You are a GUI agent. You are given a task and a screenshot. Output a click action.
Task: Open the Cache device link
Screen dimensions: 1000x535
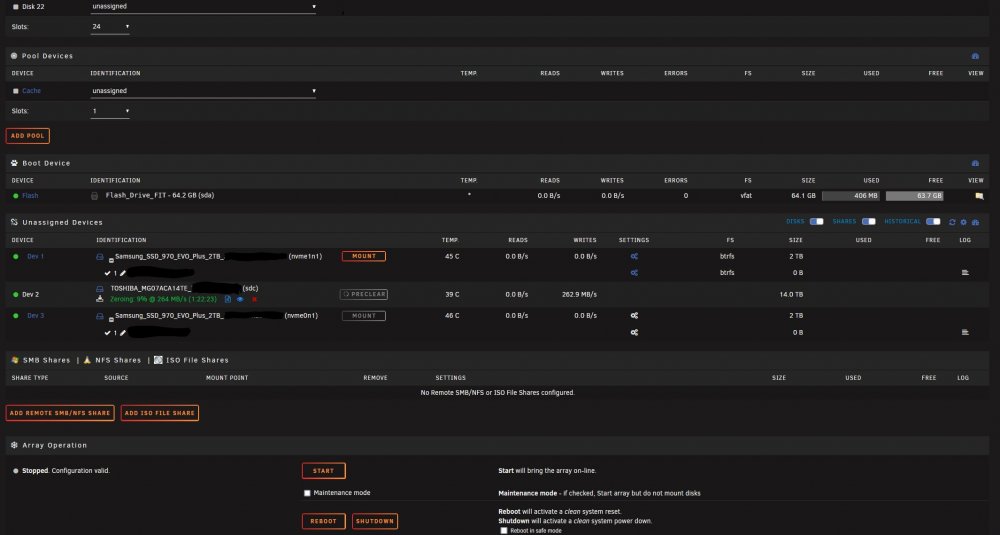point(31,91)
